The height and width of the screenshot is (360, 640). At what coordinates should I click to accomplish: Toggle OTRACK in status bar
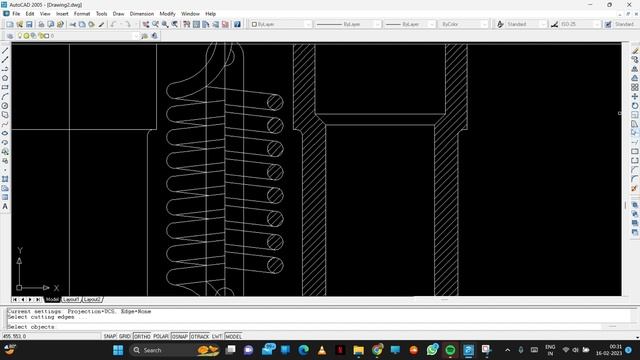200,336
